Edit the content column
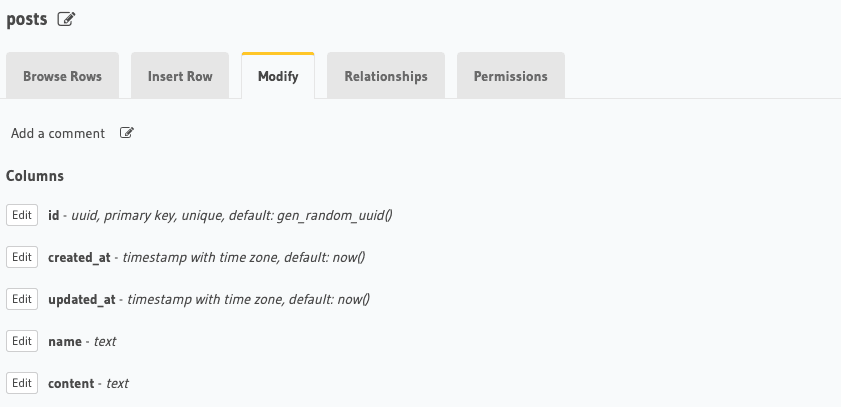Screen dimensions: 841x407 (x=22, y=383)
